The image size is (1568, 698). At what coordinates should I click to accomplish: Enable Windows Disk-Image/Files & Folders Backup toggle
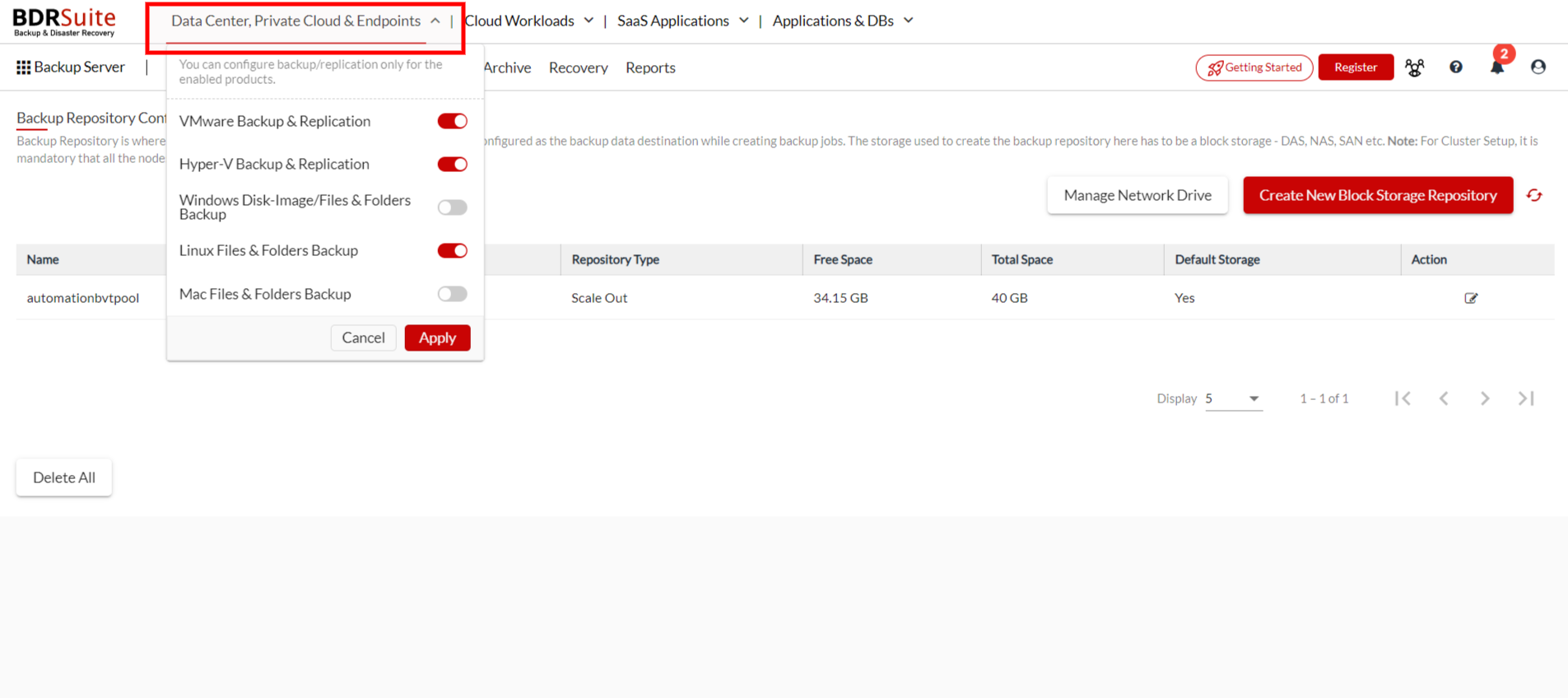coord(452,207)
